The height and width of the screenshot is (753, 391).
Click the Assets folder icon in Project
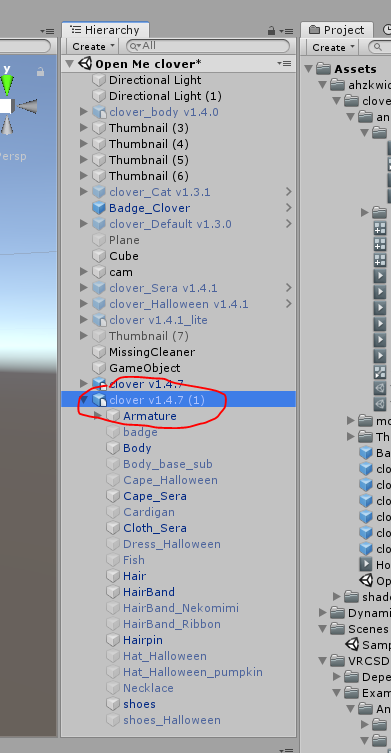pyautogui.click(x=323, y=69)
